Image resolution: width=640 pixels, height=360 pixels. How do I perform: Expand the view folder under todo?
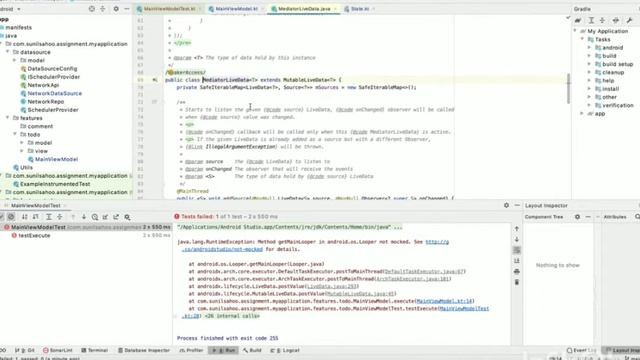[22, 151]
